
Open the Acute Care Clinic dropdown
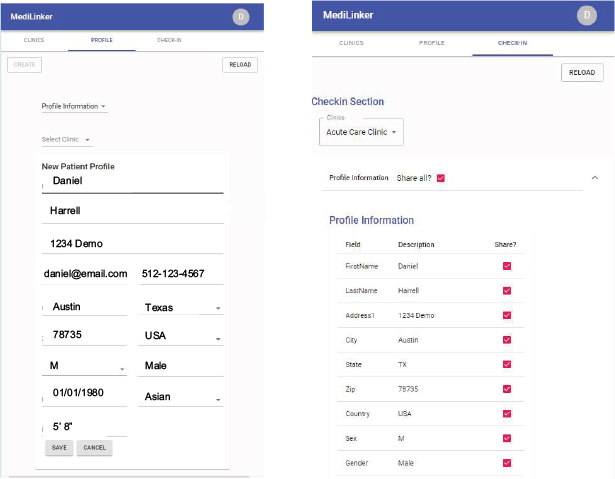(362, 132)
